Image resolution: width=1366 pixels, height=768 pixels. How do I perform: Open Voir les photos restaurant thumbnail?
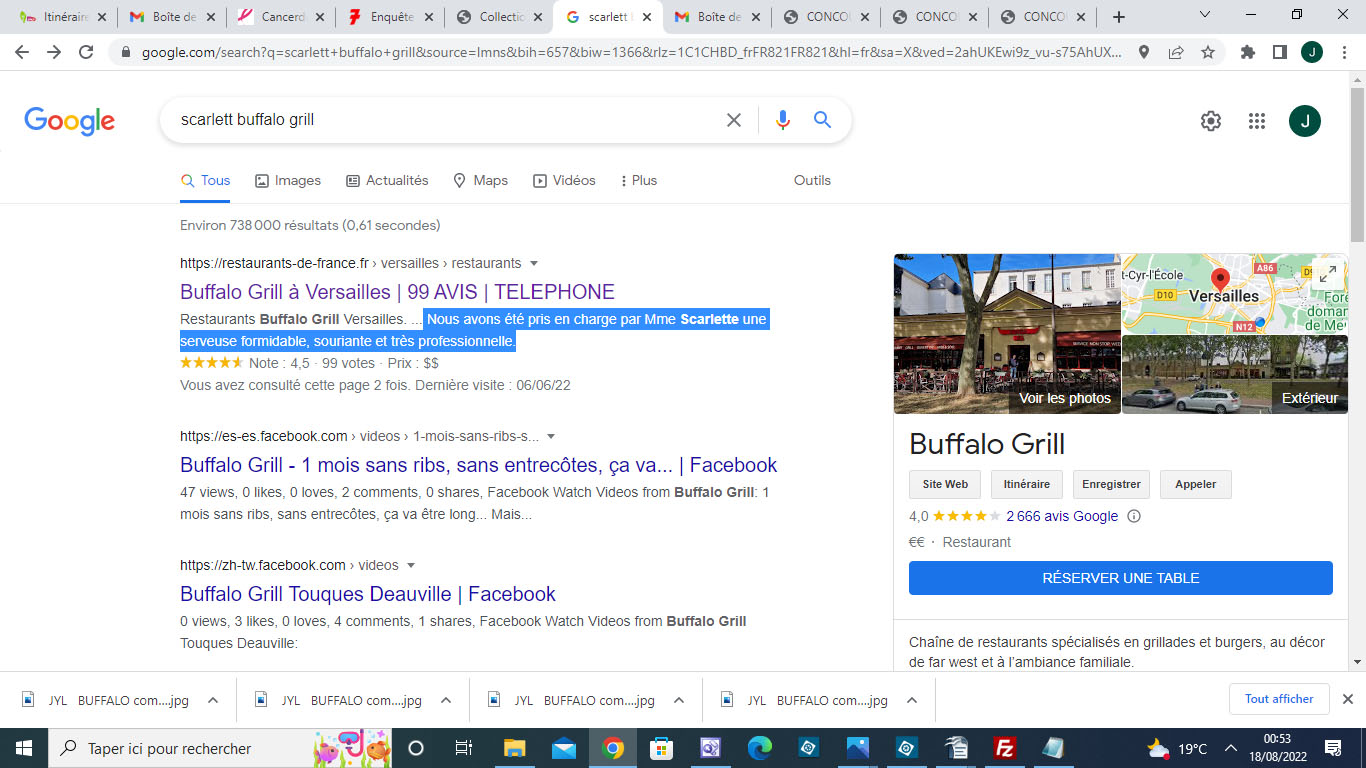[x=1006, y=334]
